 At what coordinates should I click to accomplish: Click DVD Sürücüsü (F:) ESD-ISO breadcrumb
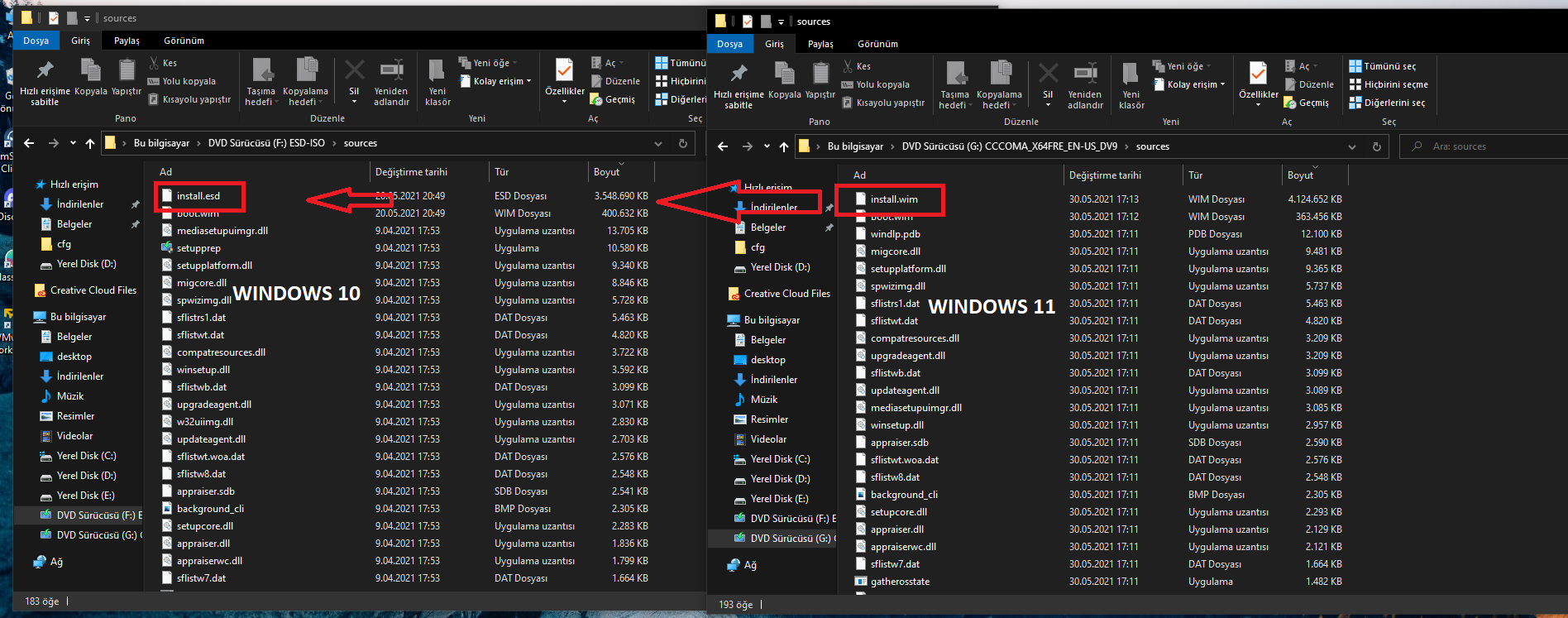(x=266, y=143)
